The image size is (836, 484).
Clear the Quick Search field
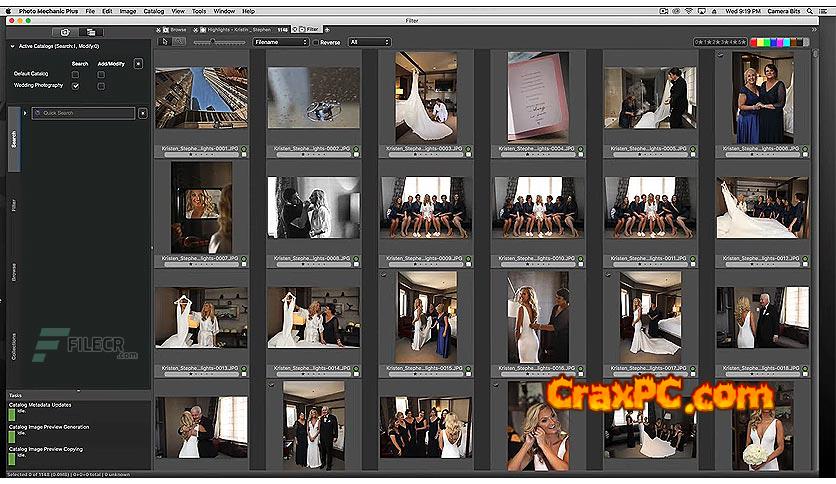[x=143, y=113]
